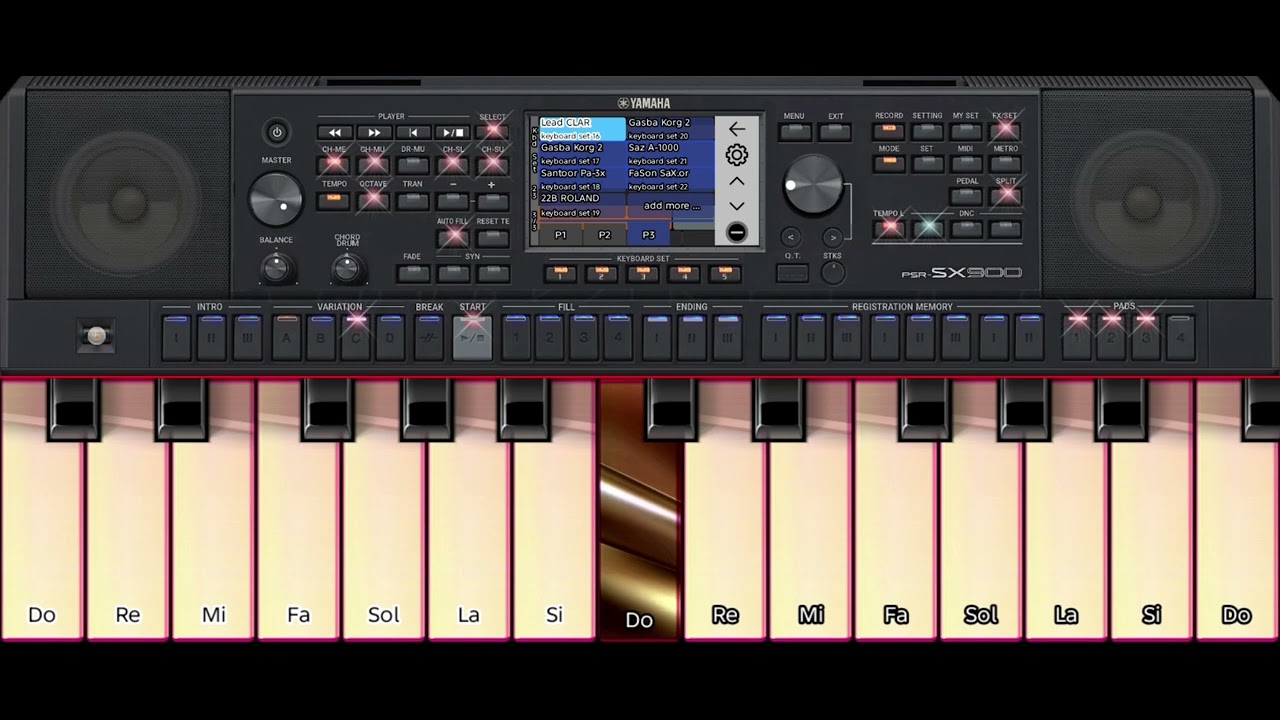Screen dimensions: 1280x720
Task: Click the RESET TE button
Action: tap(492, 237)
